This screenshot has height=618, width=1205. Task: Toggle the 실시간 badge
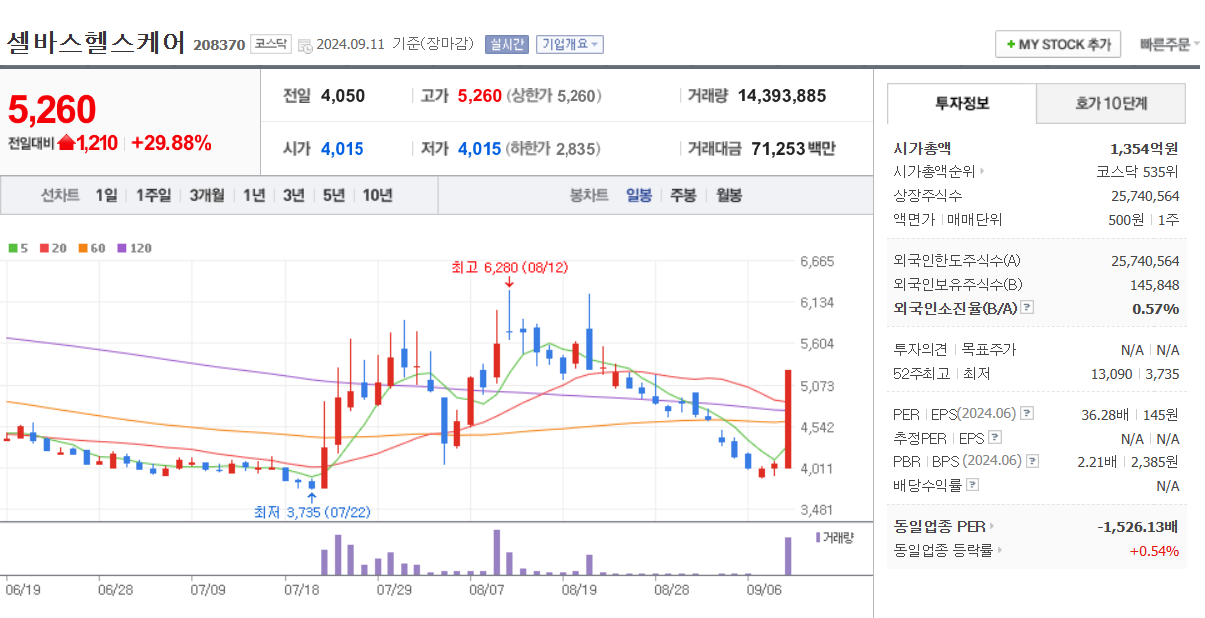[506, 45]
